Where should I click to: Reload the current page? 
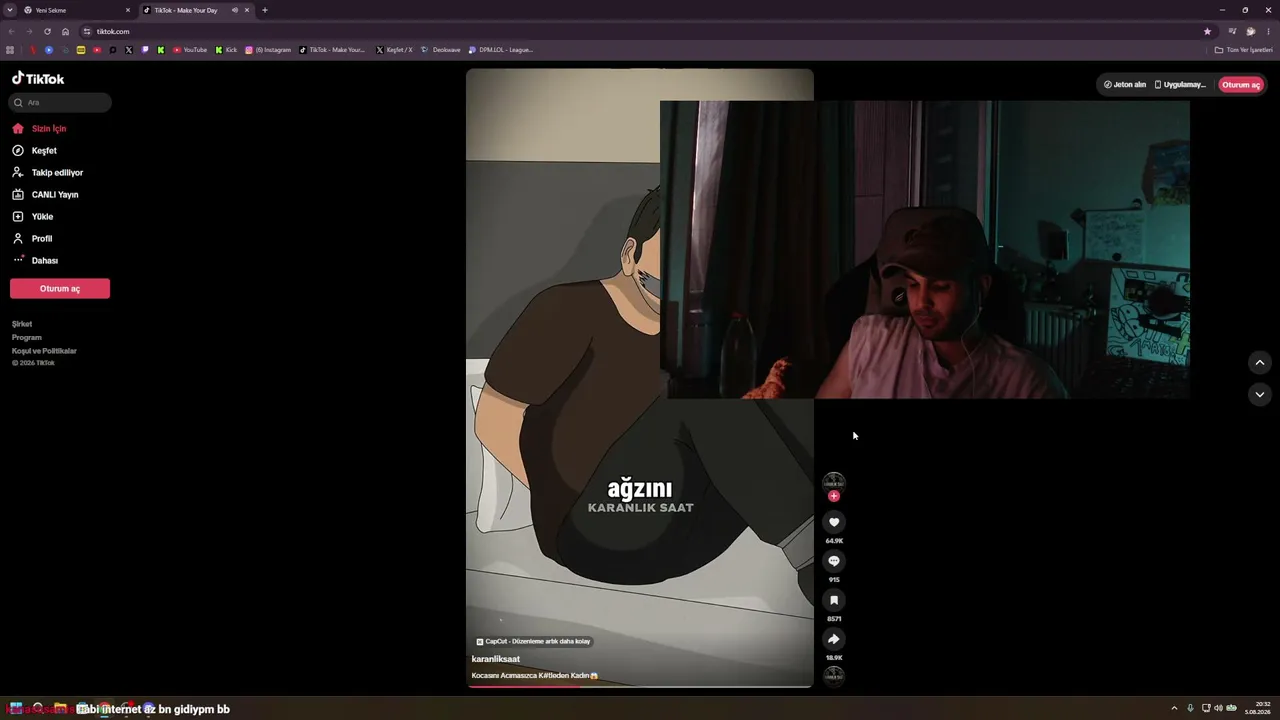pos(47,32)
